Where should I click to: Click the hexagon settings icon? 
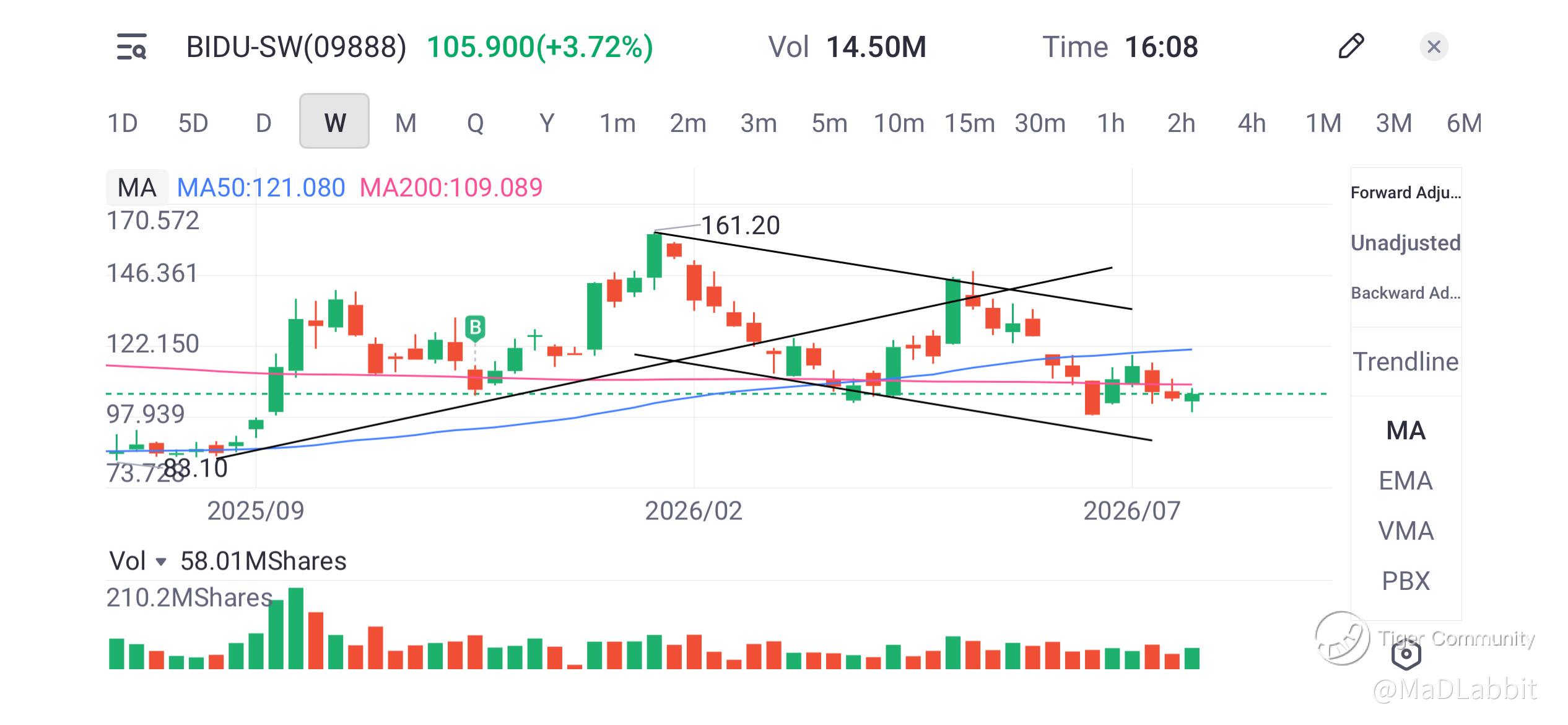tap(1406, 654)
